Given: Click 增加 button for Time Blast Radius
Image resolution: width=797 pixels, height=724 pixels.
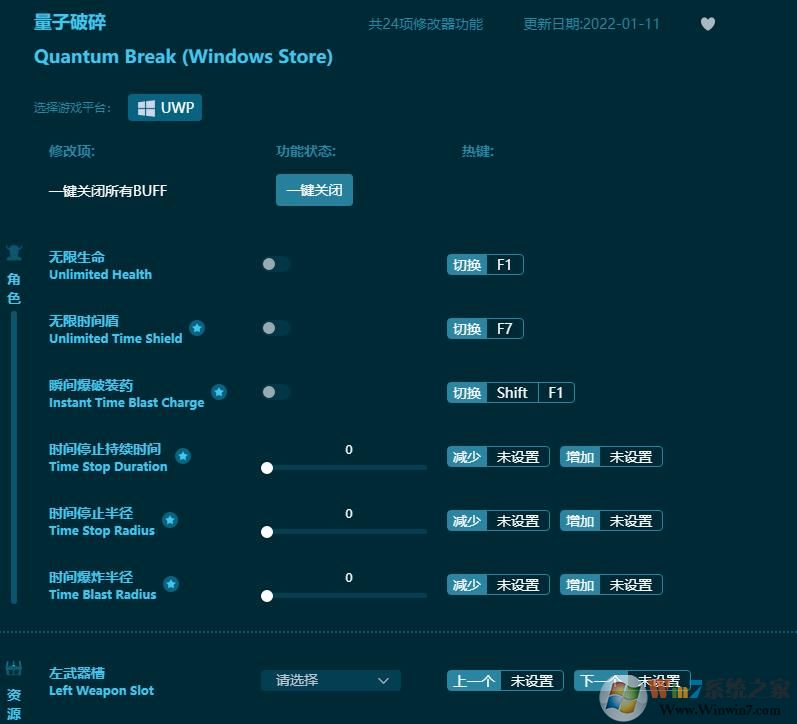Looking at the screenshot, I should pyautogui.click(x=579, y=585).
